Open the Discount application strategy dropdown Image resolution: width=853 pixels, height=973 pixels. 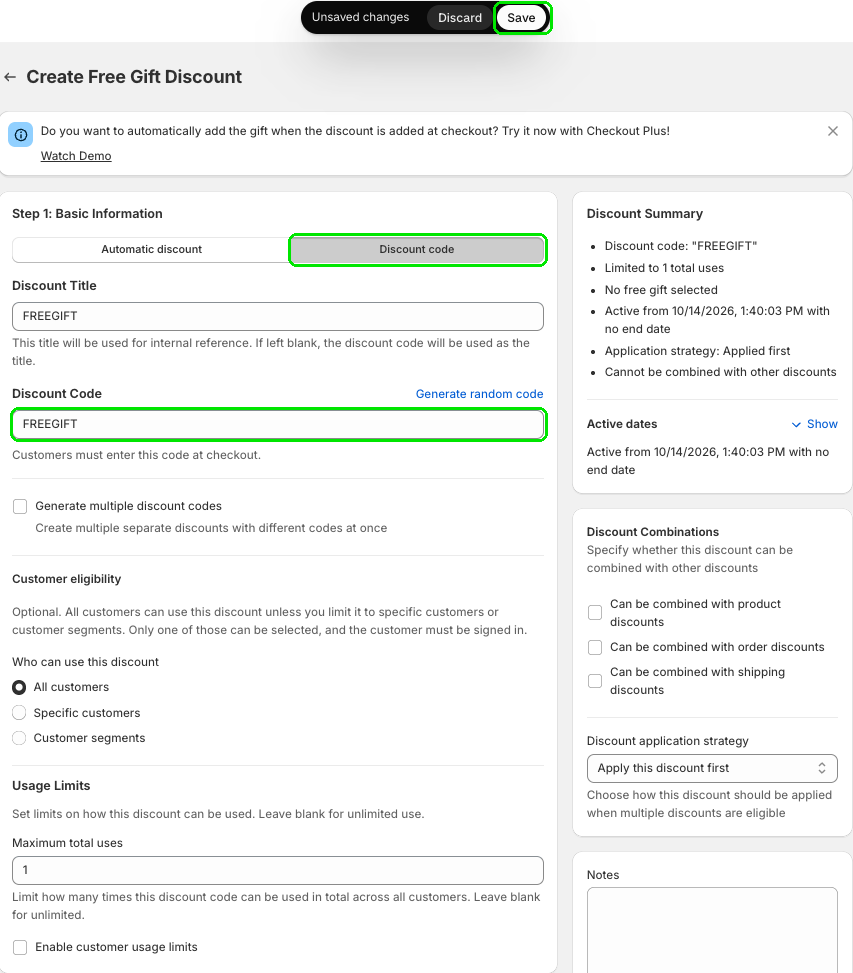(x=712, y=769)
